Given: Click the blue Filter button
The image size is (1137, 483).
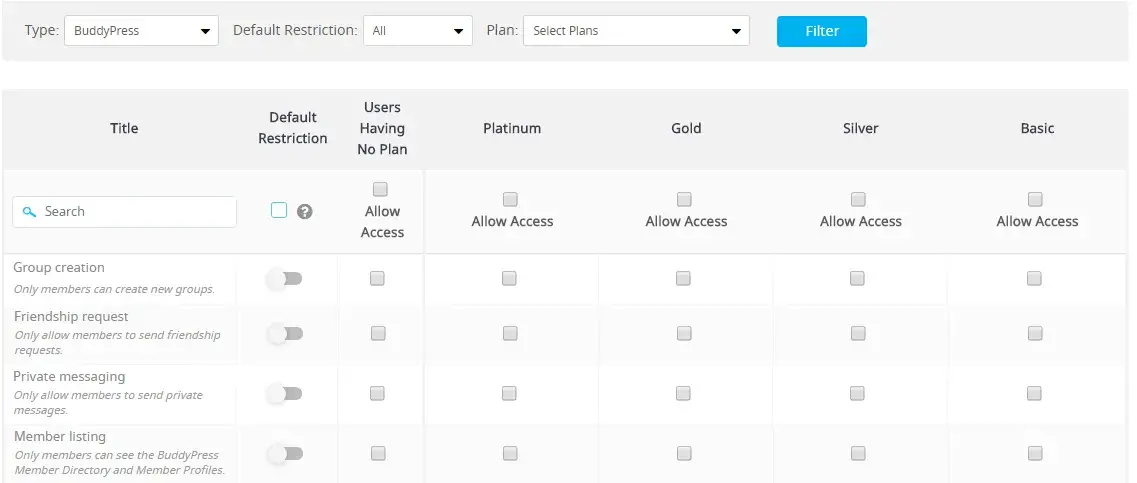Looking at the screenshot, I should pos(821,31).
